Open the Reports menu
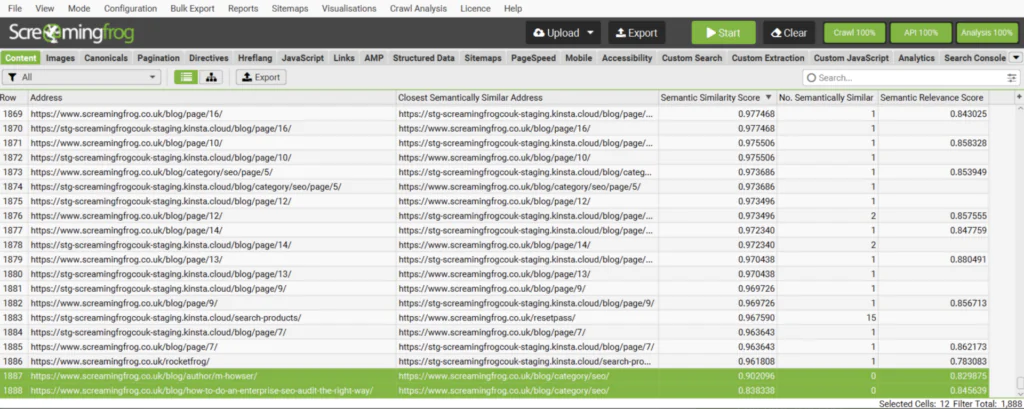Screen dimensions: 1024x409 click(x=243, y=8)
